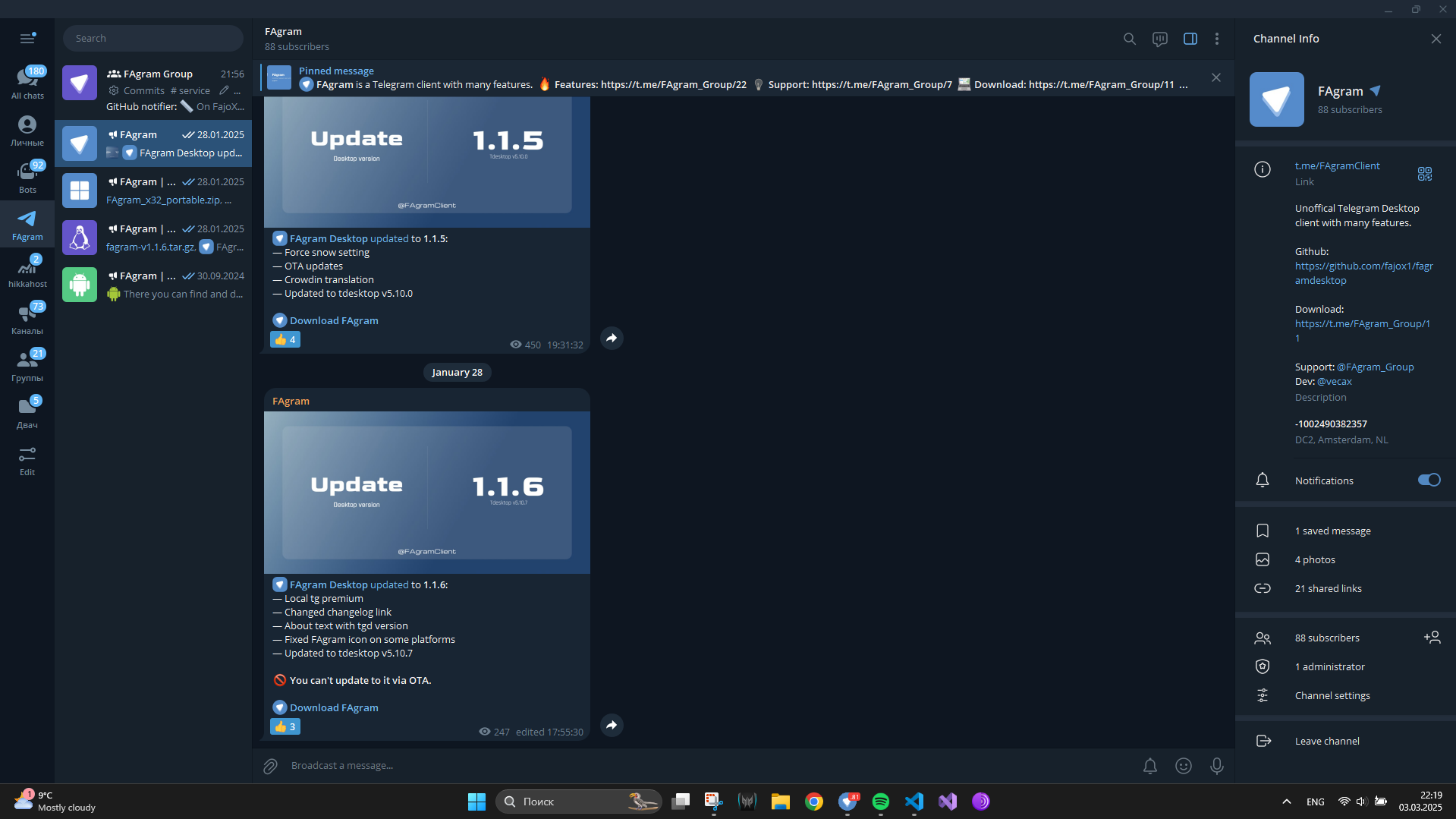Open File Explorer from taskbar

pos(781,802)
